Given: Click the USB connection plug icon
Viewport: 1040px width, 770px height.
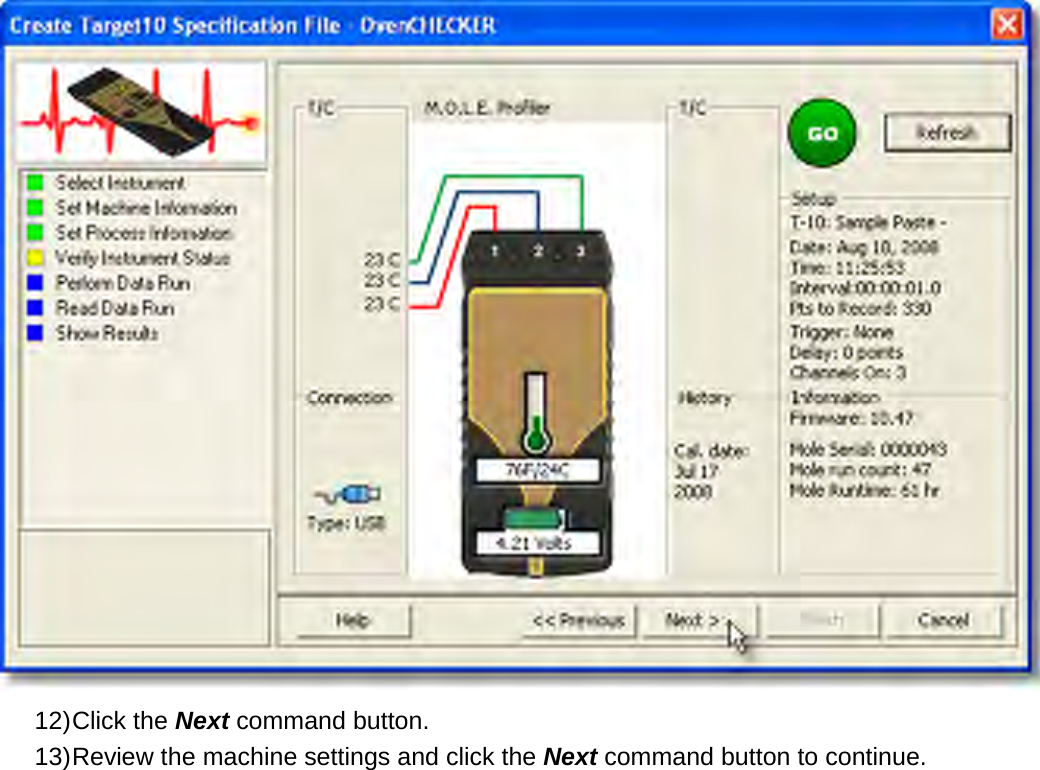Looking at the screenshot, I should click(x=348, y=494).
